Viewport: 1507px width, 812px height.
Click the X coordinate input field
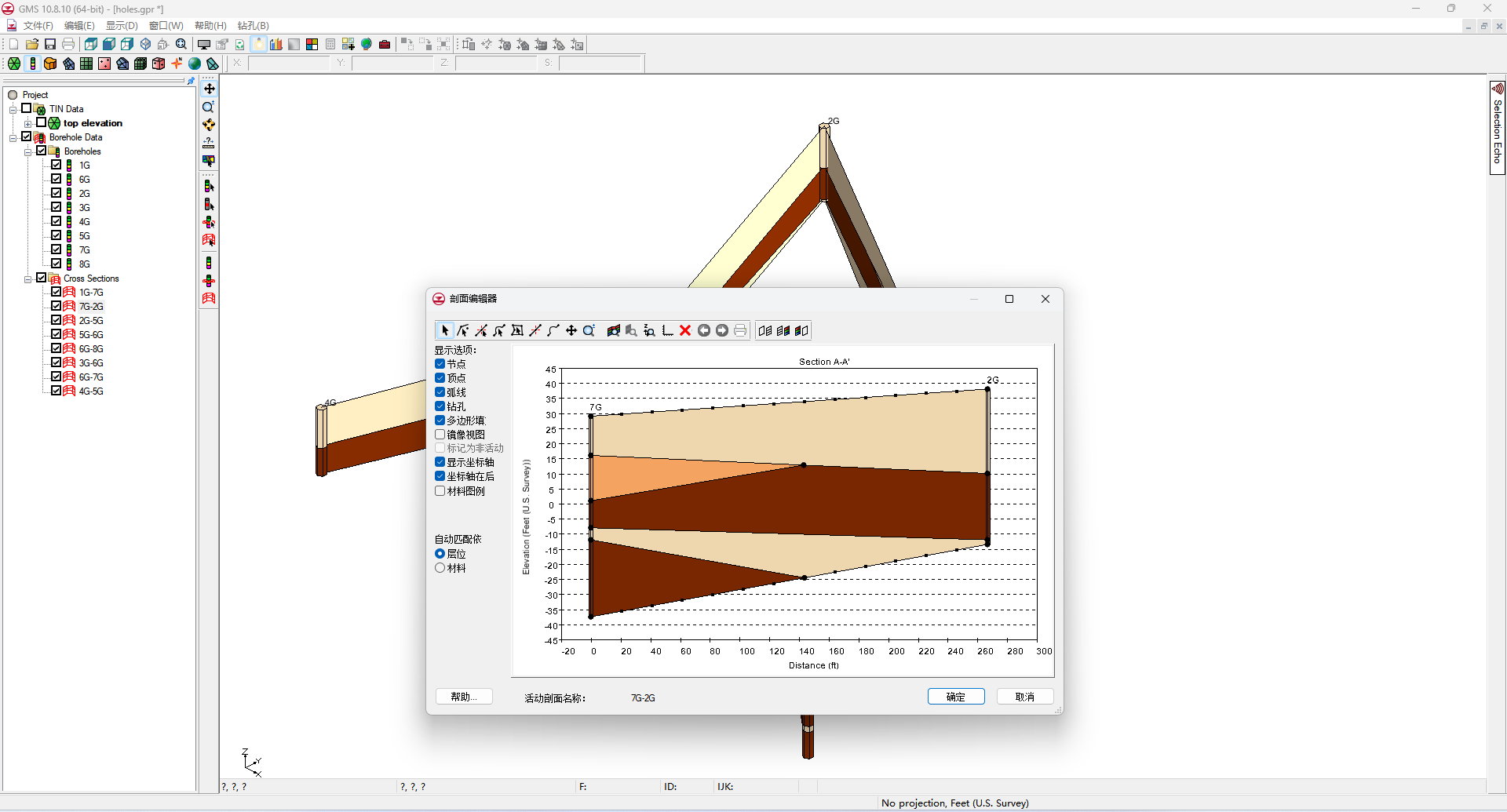tap(289, 63)
